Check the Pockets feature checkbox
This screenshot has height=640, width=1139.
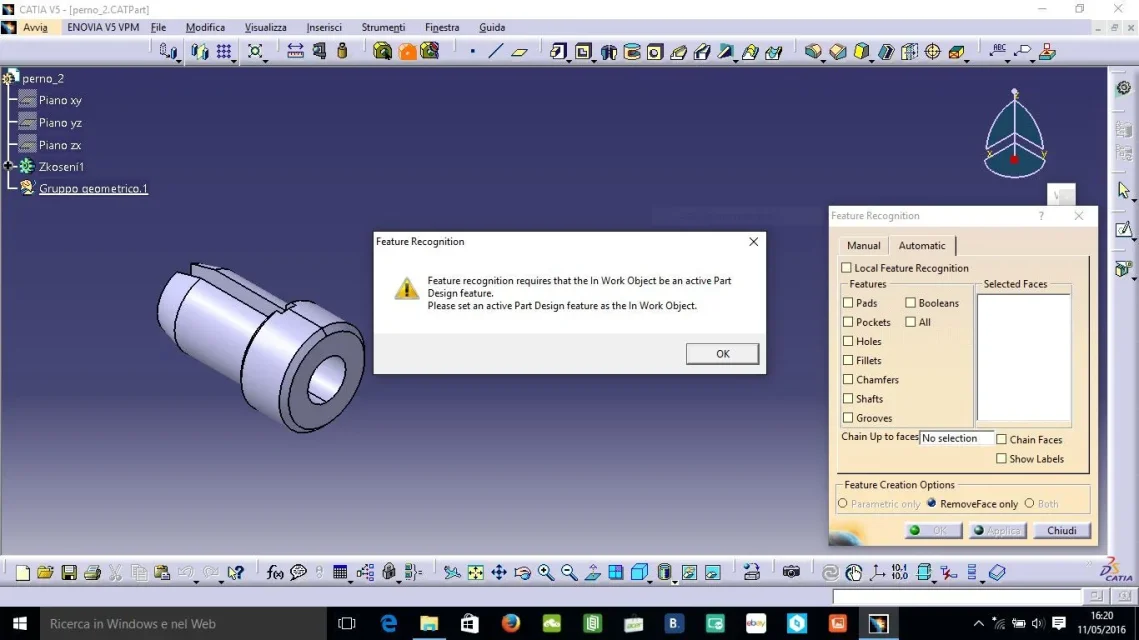848,322
